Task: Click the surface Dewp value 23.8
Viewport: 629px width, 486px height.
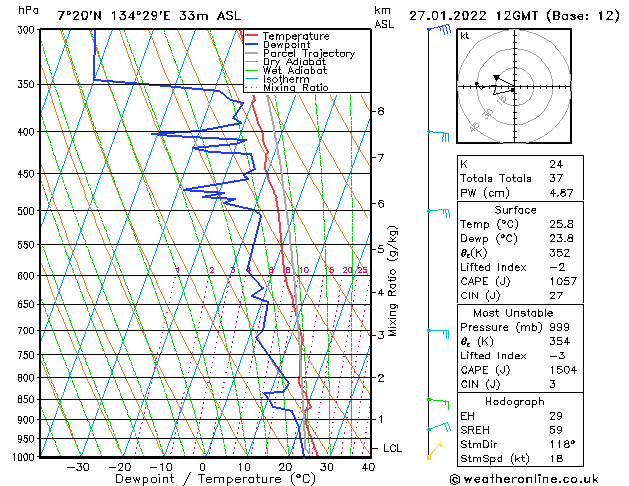Action: [561, 239]
